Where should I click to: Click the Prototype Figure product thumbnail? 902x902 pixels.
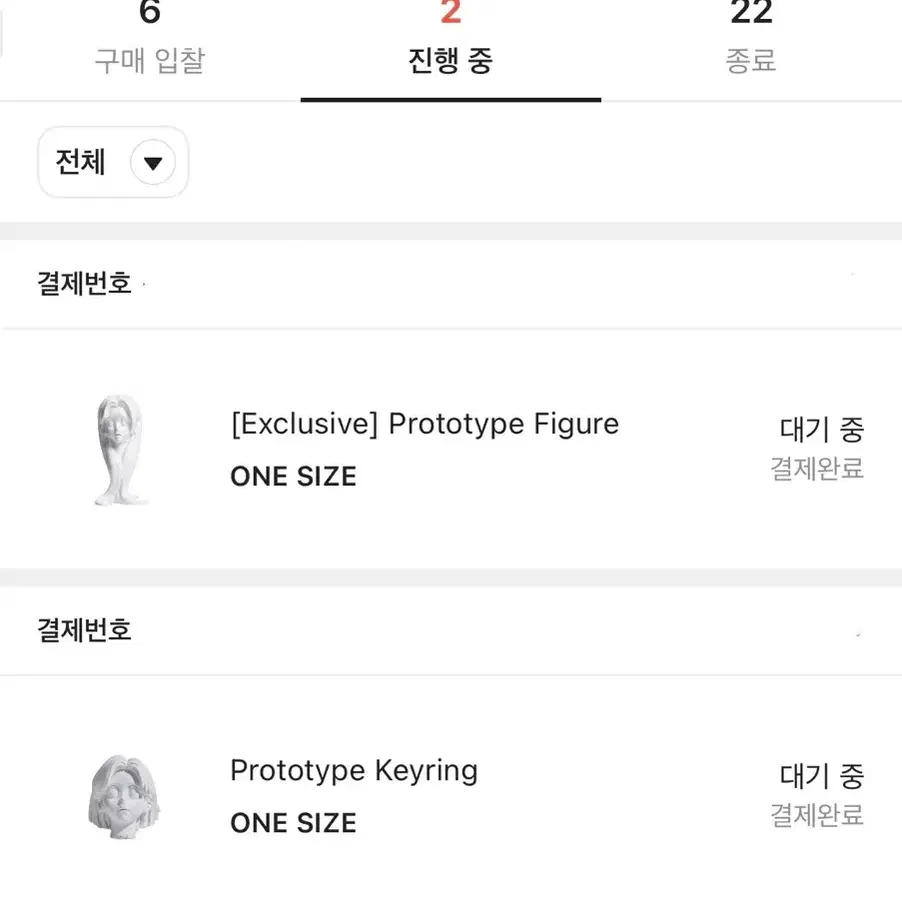tap(120, 450)
